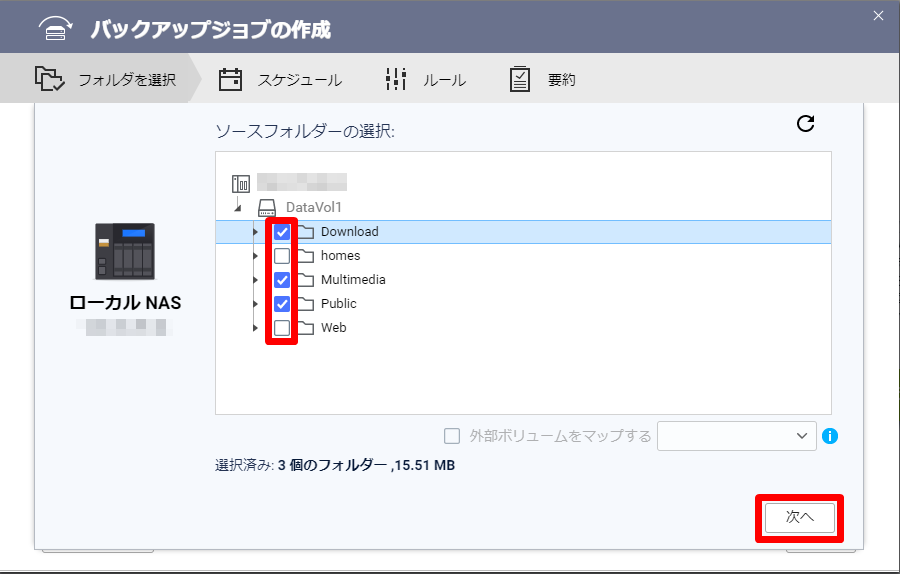Check the homes folder checkbox
Viewport: 900px width, 574px height.
pyautogui.click(x=282, y=256)
